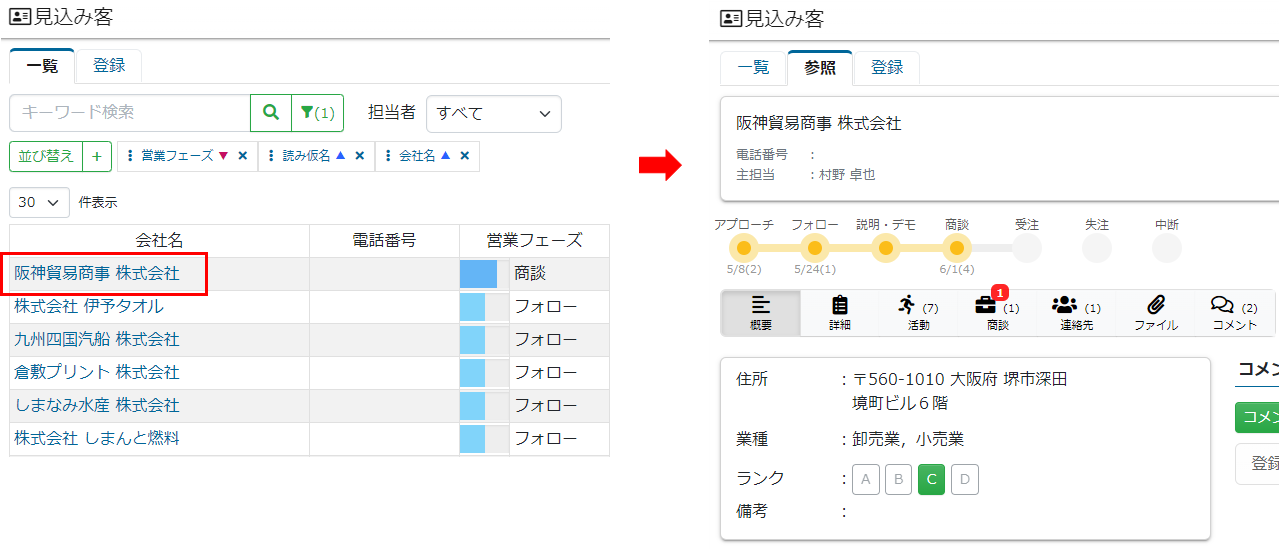Open the 連絡先 people icon tab
Image resolution: width=1279 pixels, height=549 pixels.
pyautogui.click(x=1076, y=313)
